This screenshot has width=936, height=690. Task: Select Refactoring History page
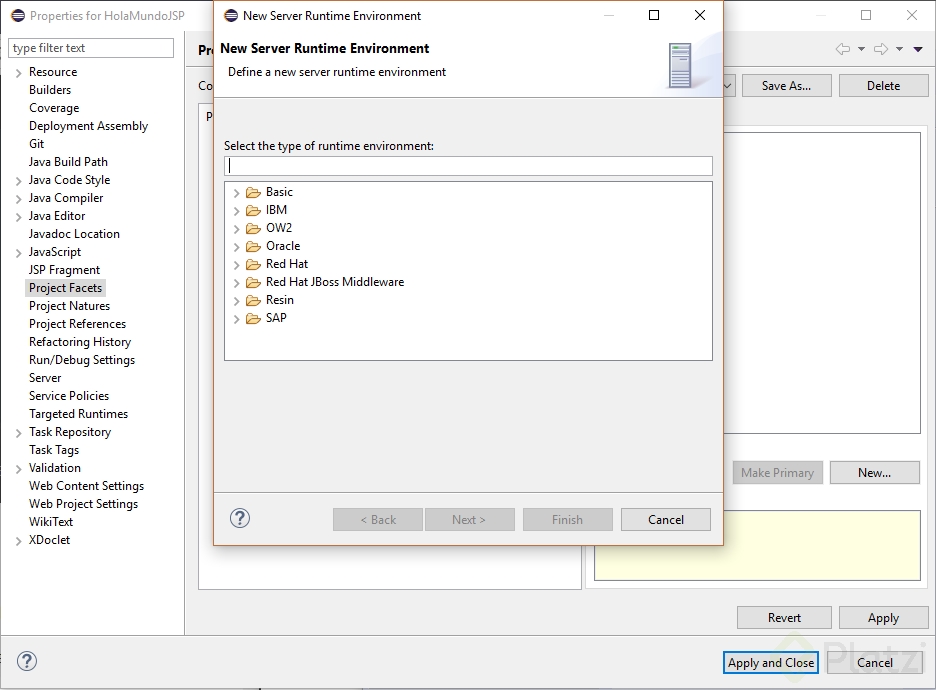(x=80, y=342)
